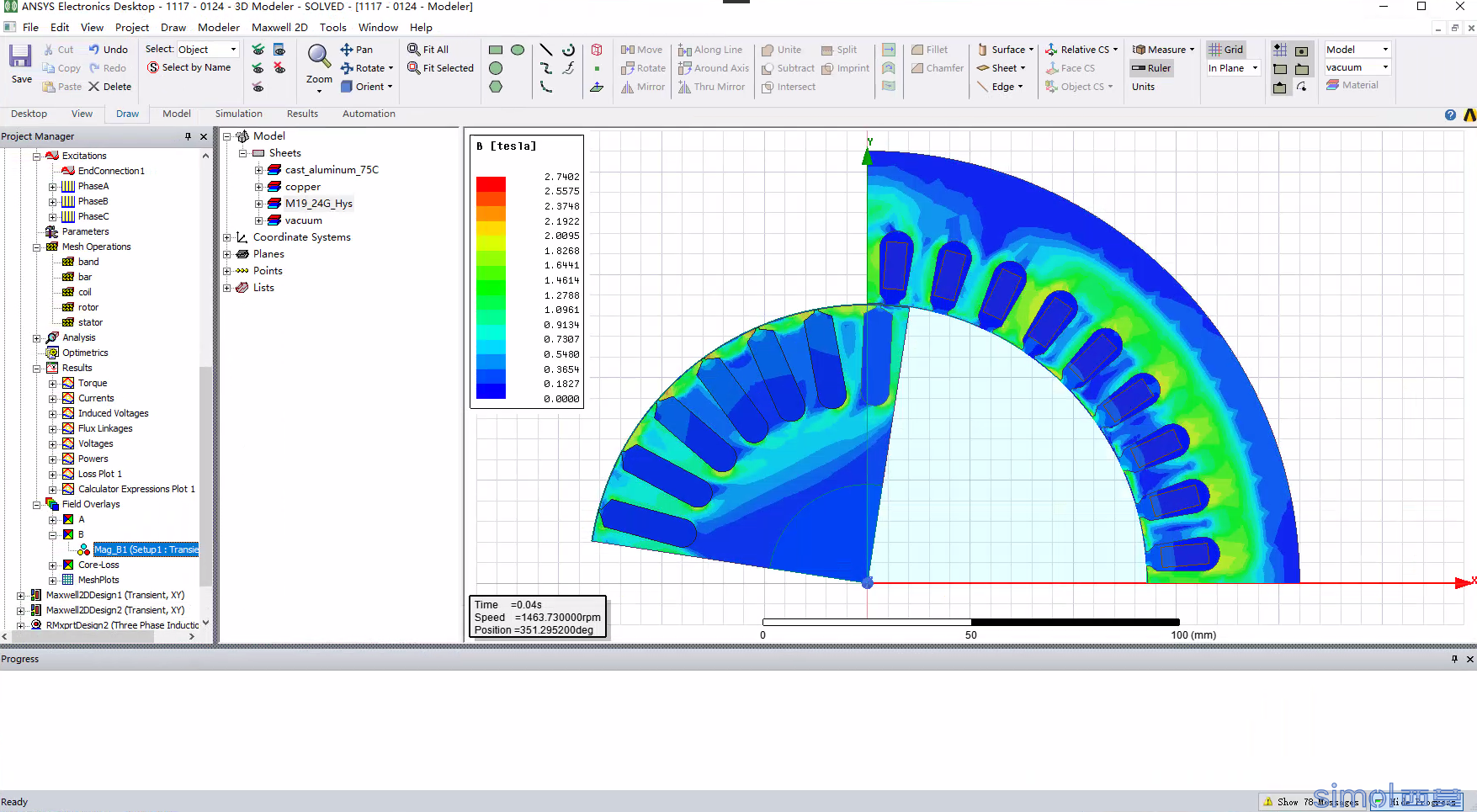Toggle the Grid display
Image resolution: width=1477 pixels, height=812 pixels.
click(x=1226, y=50)
